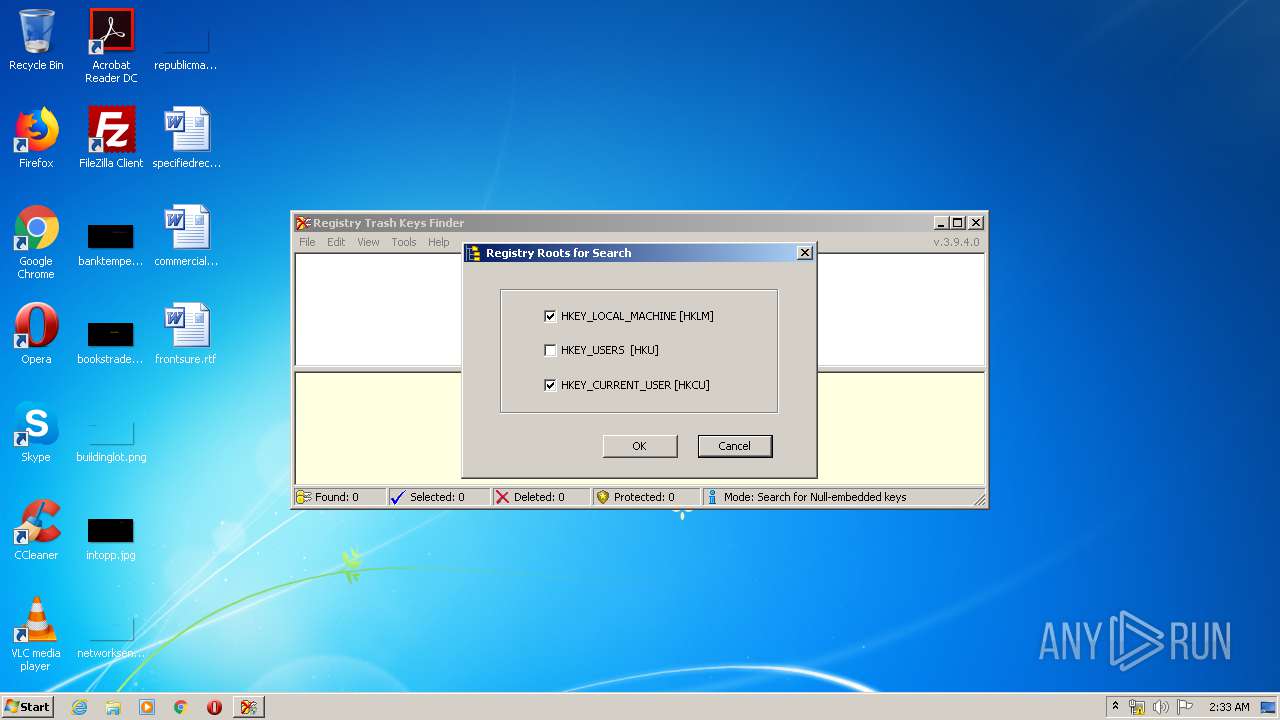1280x720 pixels.
Task: Select the specifiedrec... Word document icon
Action: click(186, 138)
